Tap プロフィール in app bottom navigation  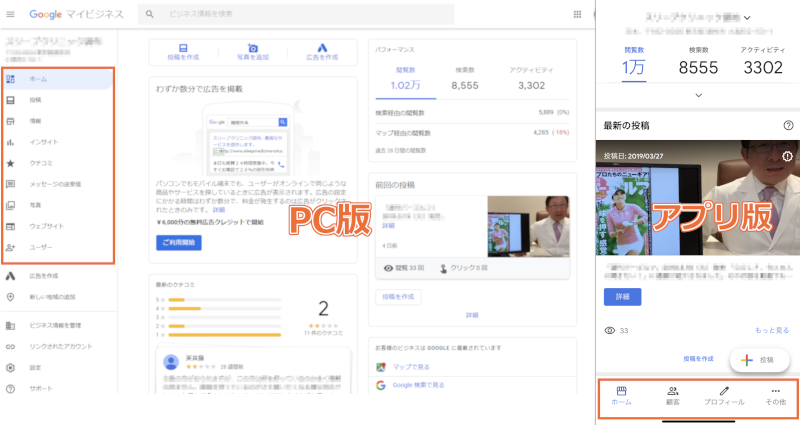[724, 395]
